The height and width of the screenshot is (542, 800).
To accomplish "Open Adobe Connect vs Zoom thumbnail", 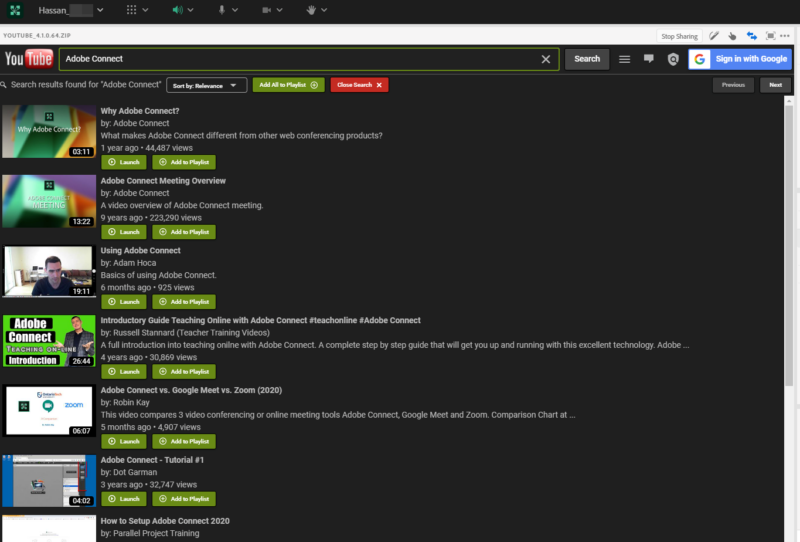I will tap(49, 411).
